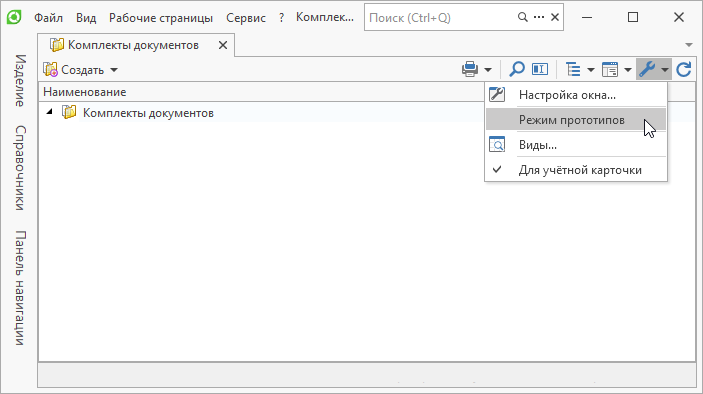Collapse the Комплекты документов tree node
This screenshot has height=394, width=703.
49,112
